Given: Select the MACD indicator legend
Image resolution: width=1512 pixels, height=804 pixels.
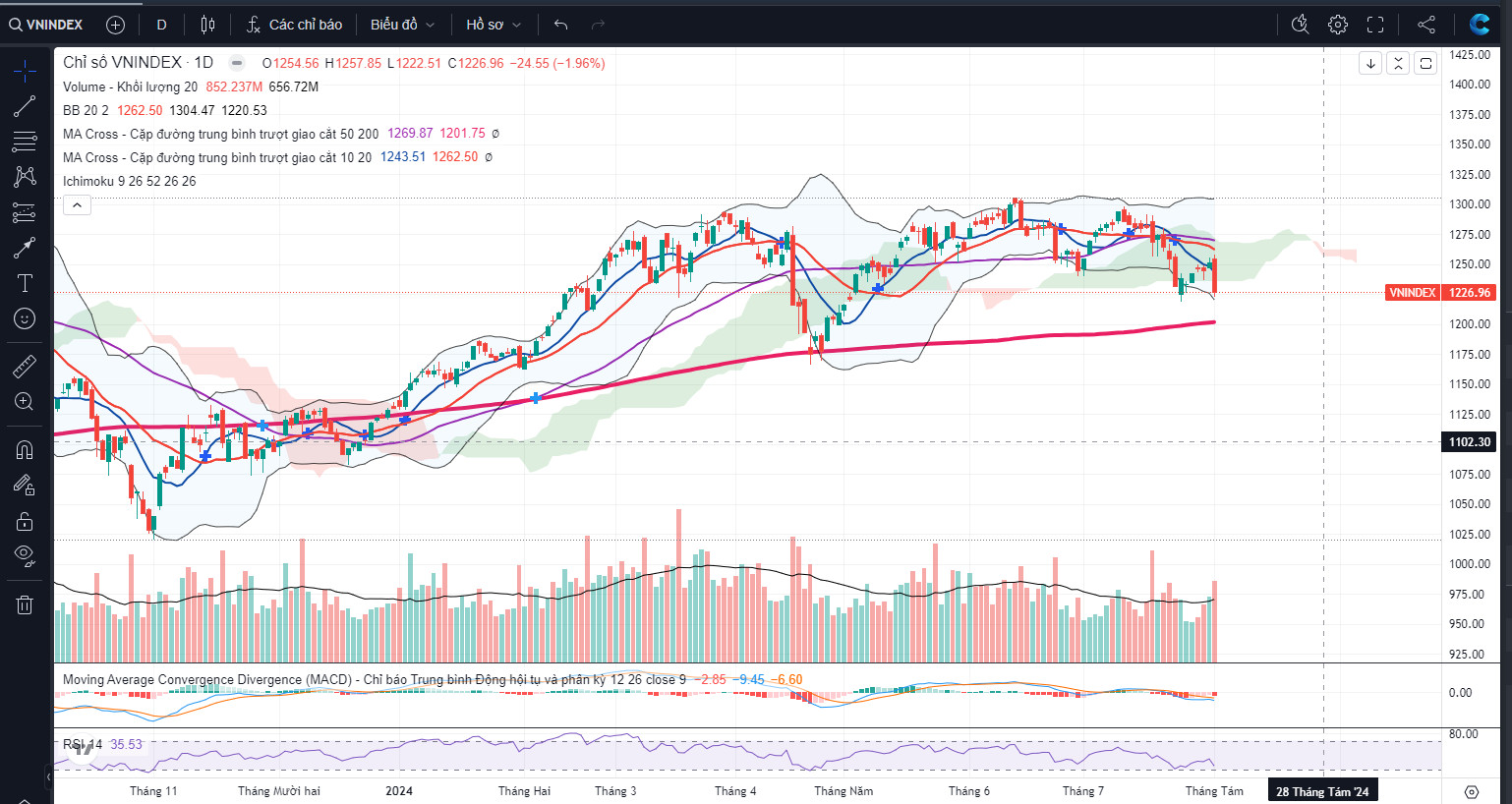Looking at the screenshot, I should point(374,679).
